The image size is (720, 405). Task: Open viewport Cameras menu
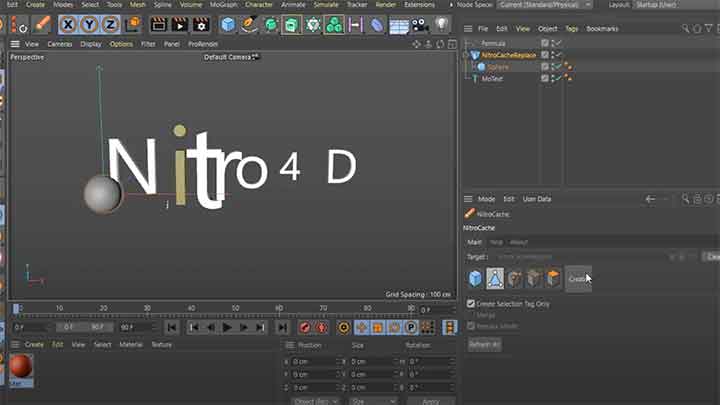tap(60, 44)
